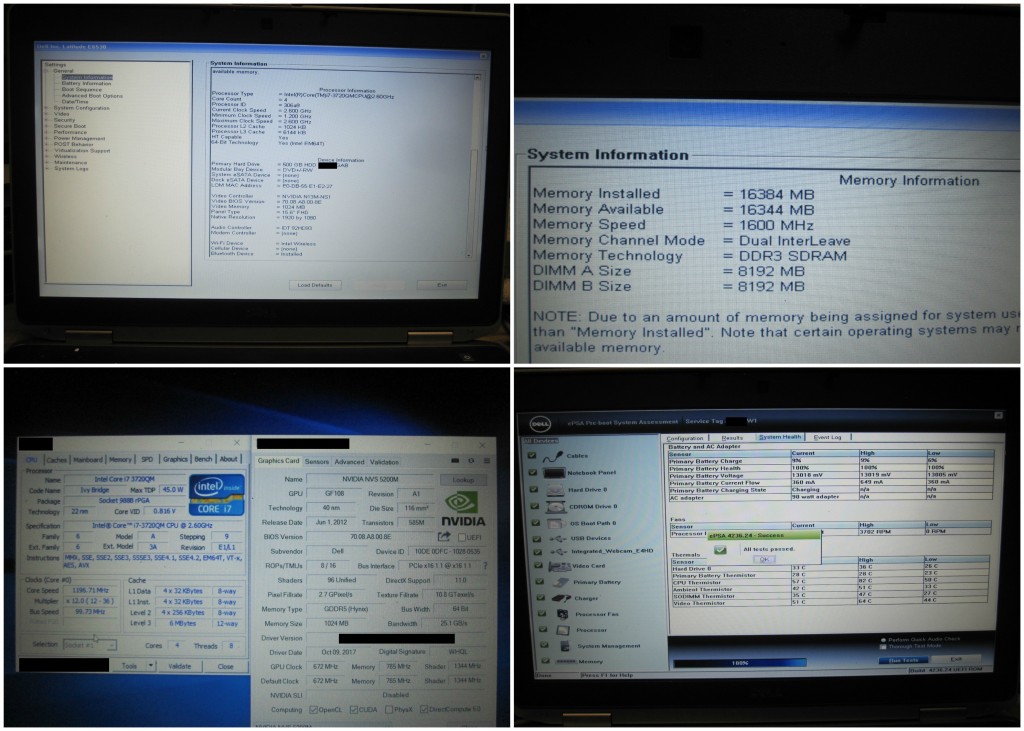The height and width of the screenshot is (731, 1024).
Task: Click the OS Boot Path 0 icon
Action: coord(556,523)
